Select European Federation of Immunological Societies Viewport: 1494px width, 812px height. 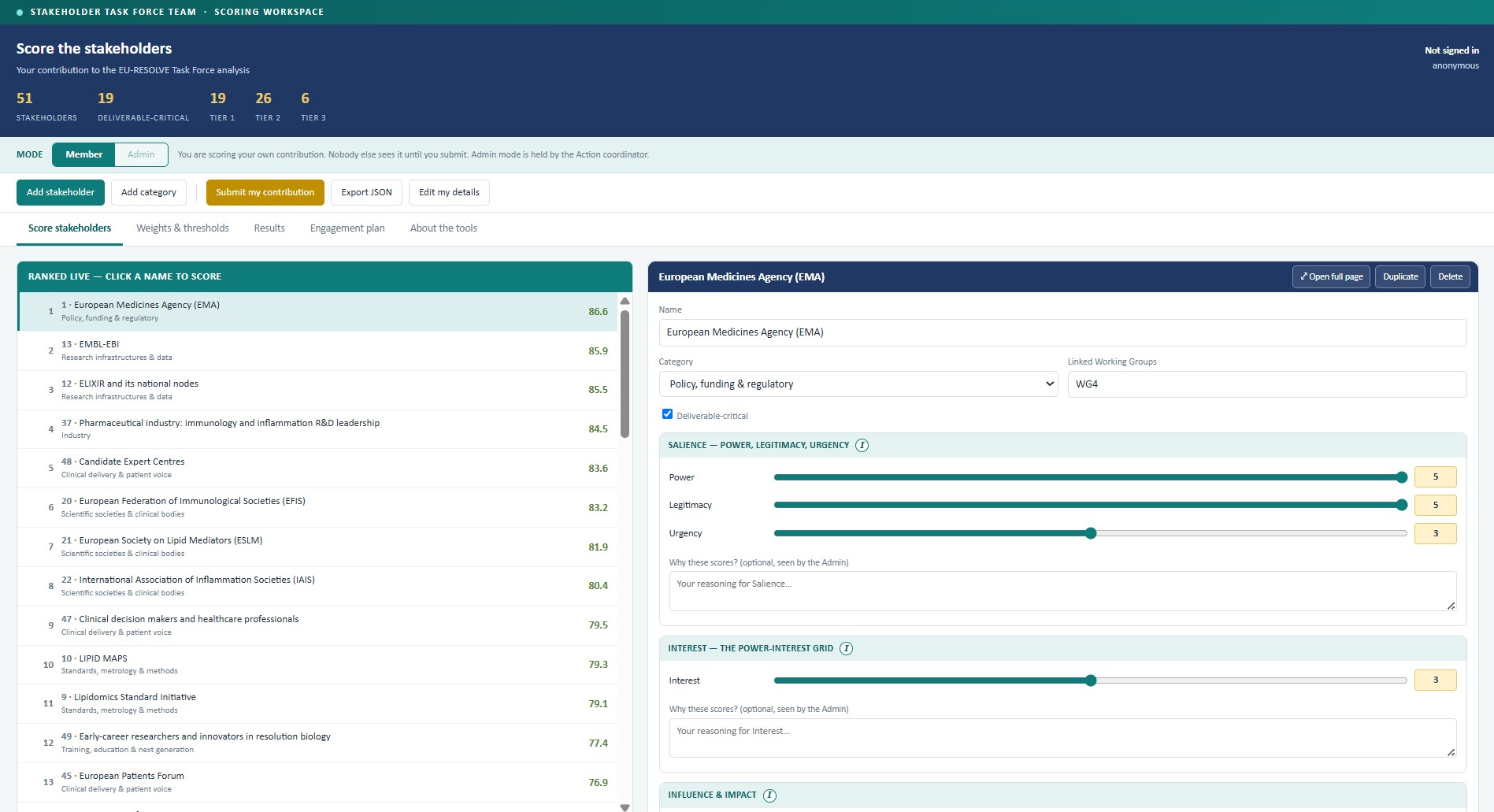click(317, 508)
